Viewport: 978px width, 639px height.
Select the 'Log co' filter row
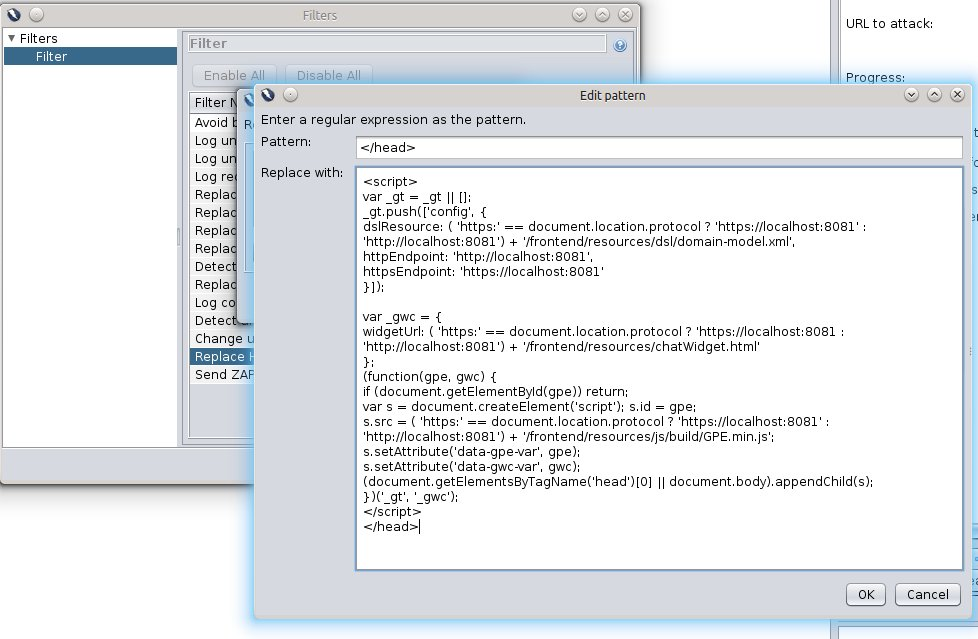coord(215,303)
